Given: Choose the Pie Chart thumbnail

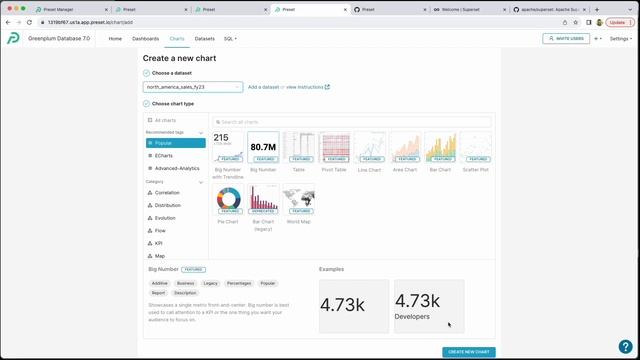Looking at the screenshot, I should [x=228, y=199].
